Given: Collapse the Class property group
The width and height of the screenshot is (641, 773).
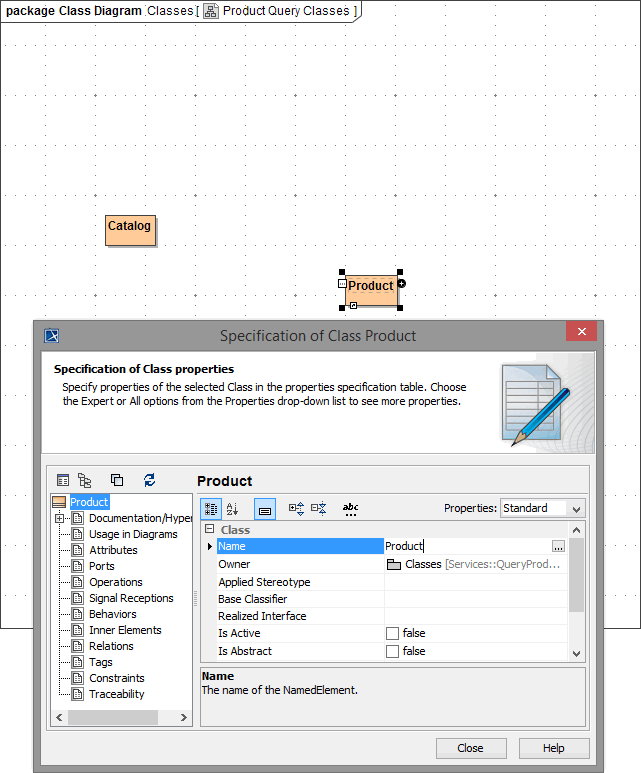Looking at the screenshot, I should point(210,529).
